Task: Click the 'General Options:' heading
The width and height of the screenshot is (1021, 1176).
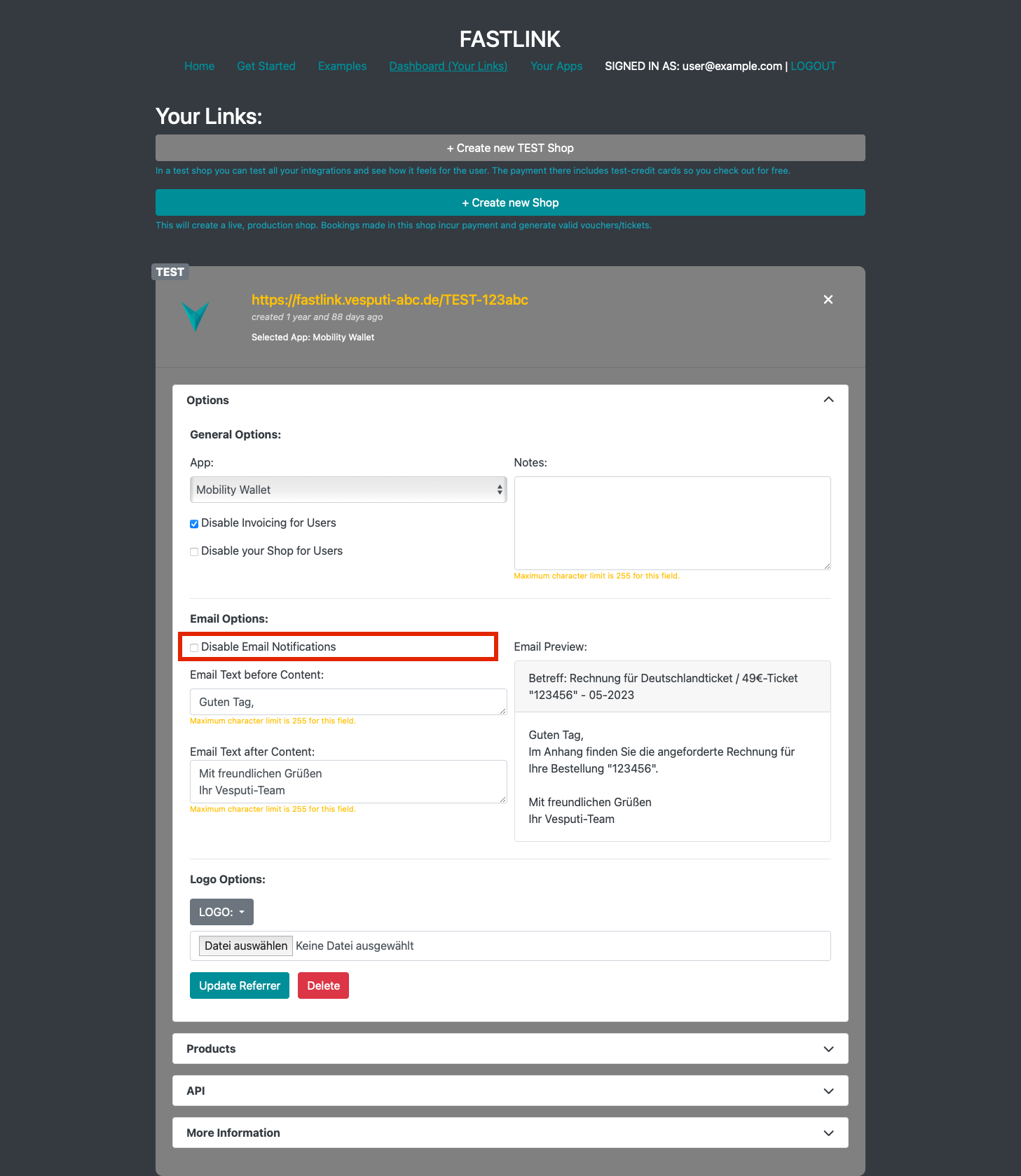Action: 235,434
